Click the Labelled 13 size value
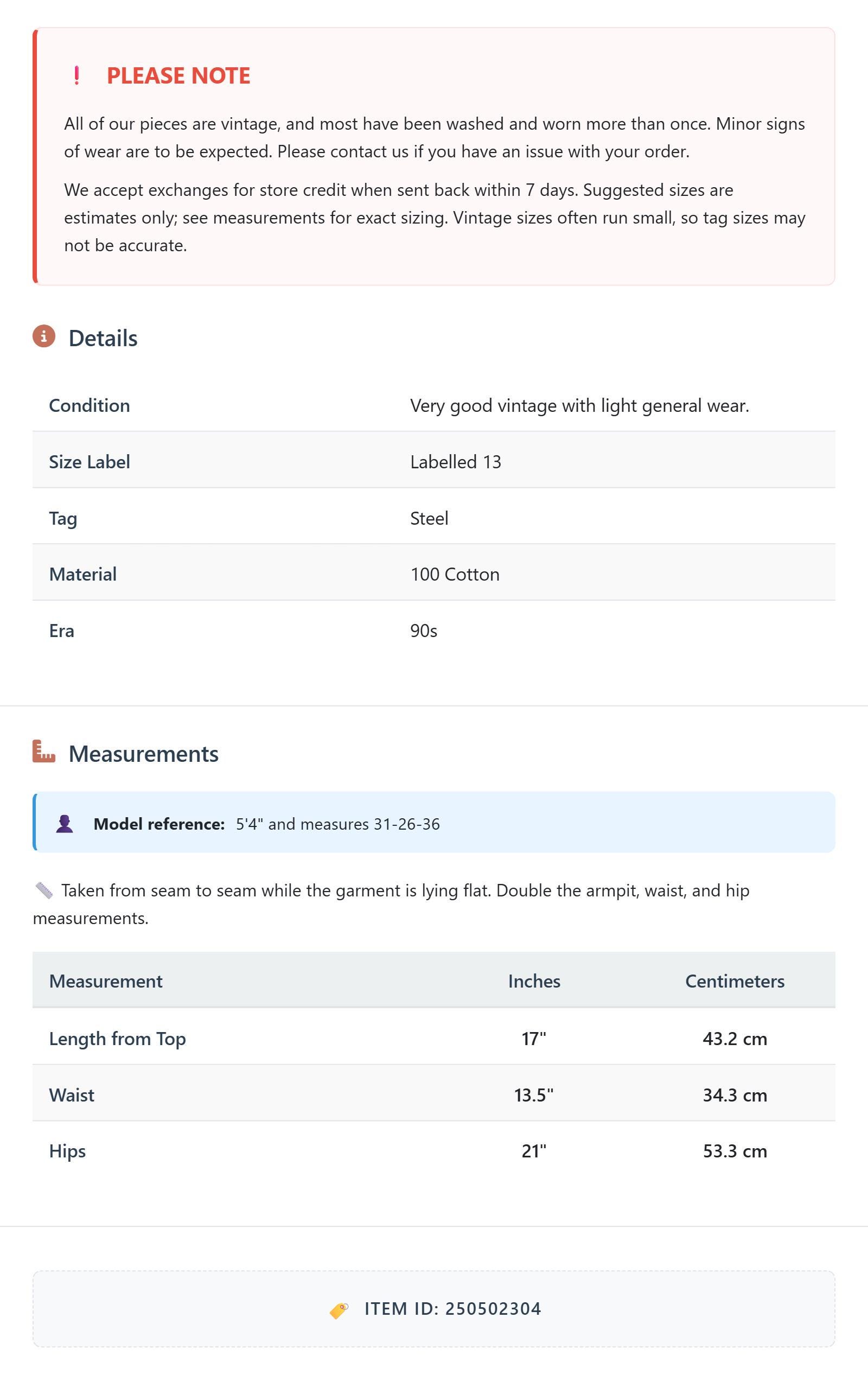This screenshot has width=868, height=1375. 456,462
